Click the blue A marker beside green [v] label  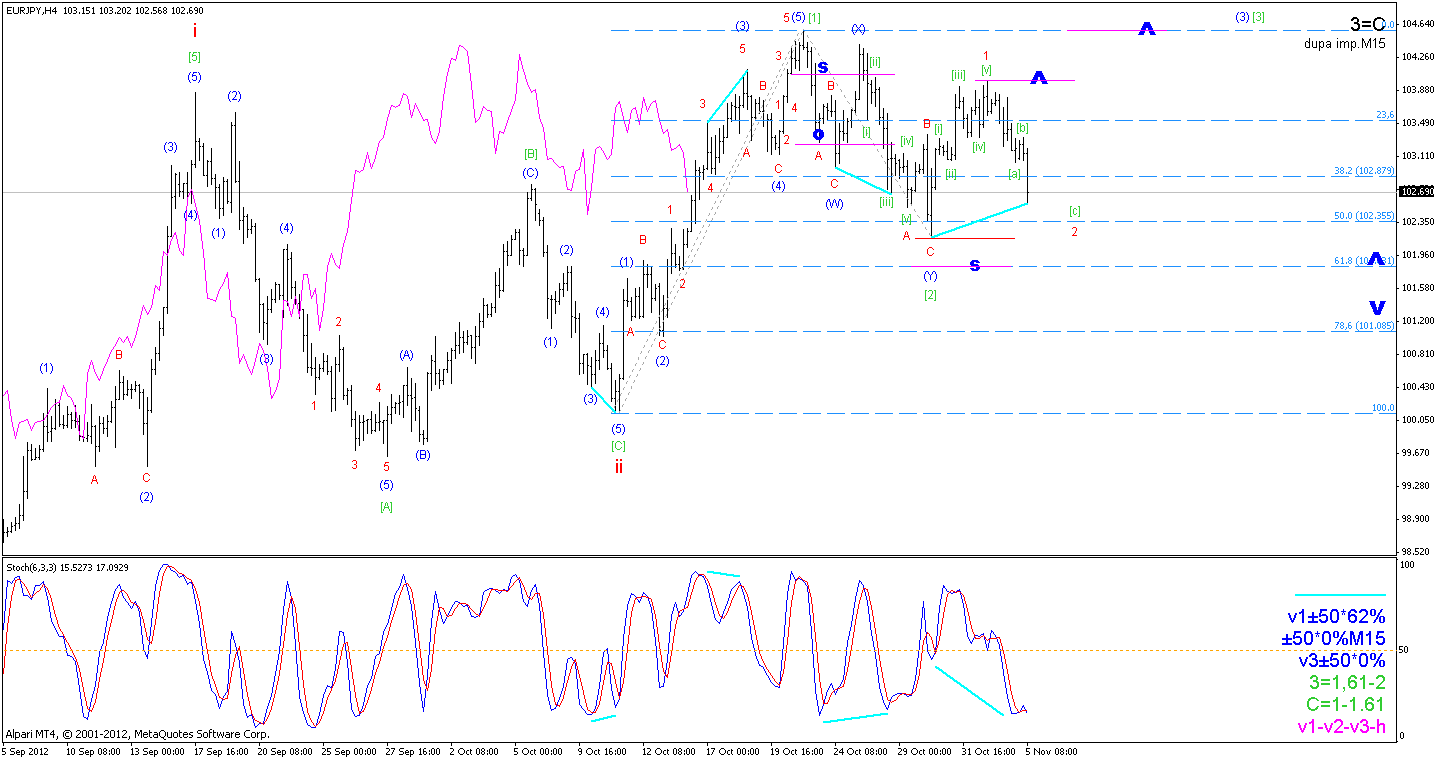(1039, 78)
